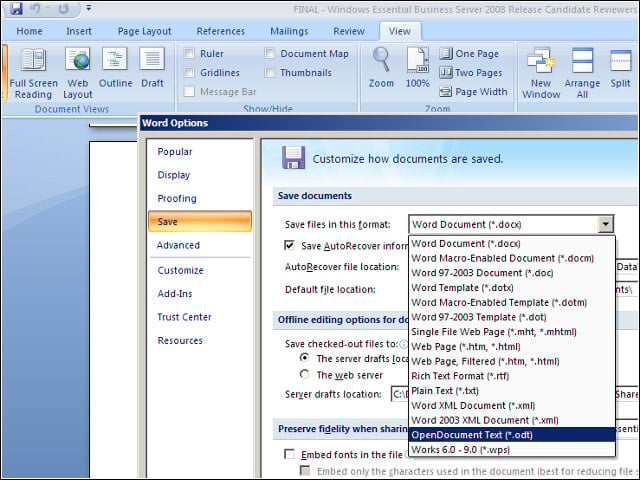Open the Home ribbon tab
This screenshot has height=480, width=640.
coord(29,31)
